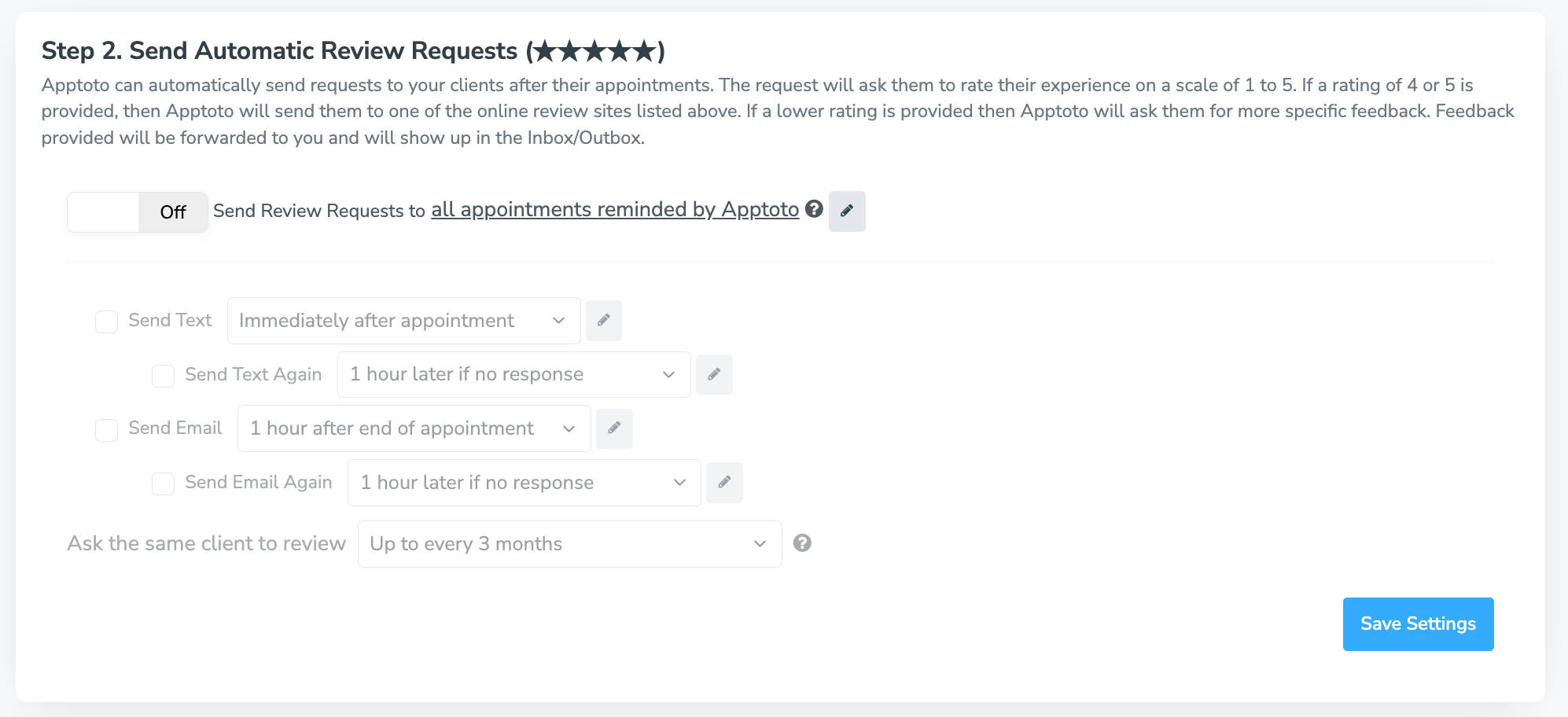Enable the Send Text Again checkbox
1568x717 pixels.
(164, 376)
